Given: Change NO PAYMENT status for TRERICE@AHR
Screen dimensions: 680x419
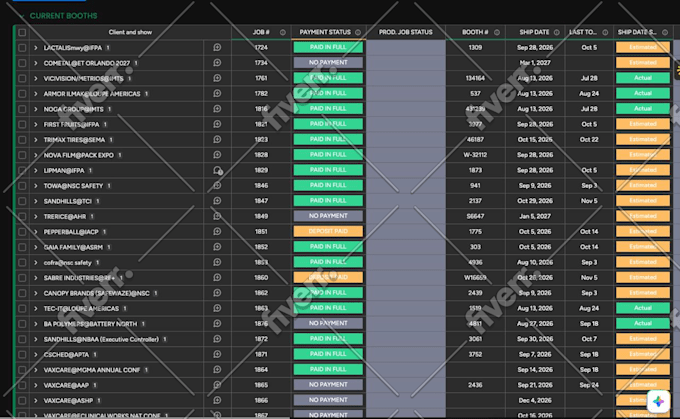Looking at the screenshot, I should click(x=328, y=216).
